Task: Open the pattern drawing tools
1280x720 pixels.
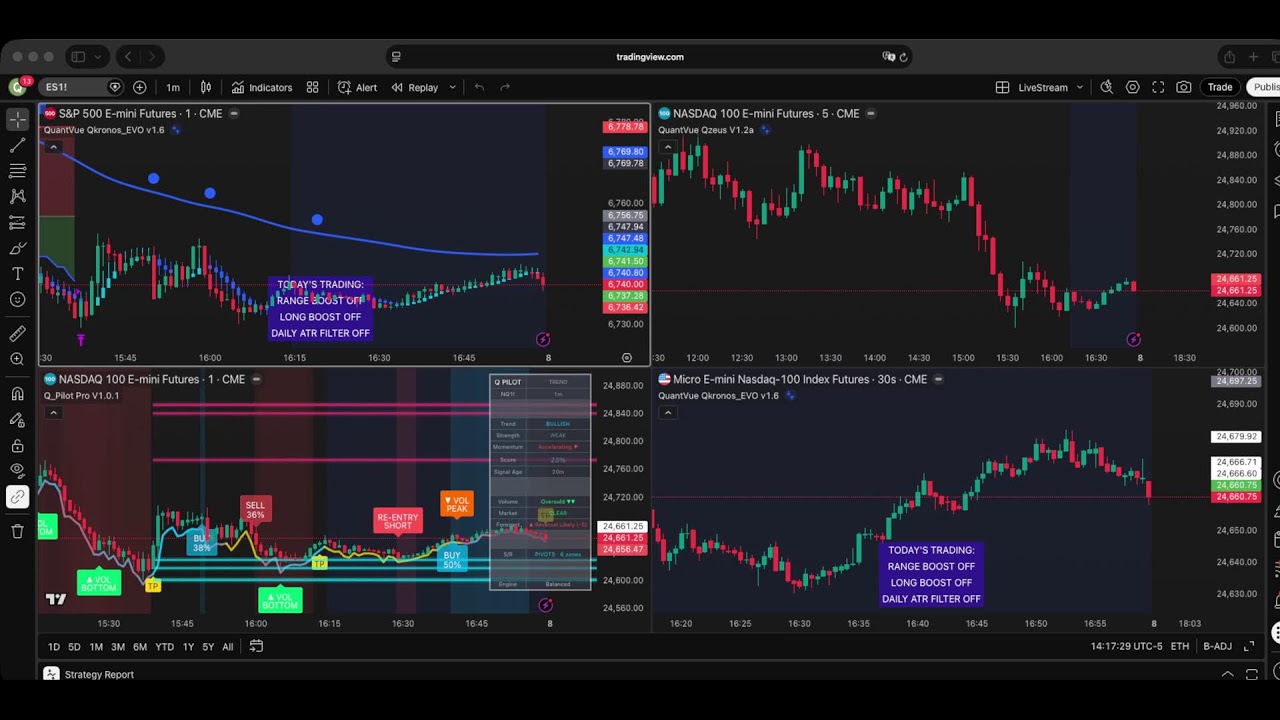Action: (x=18, y=197)
